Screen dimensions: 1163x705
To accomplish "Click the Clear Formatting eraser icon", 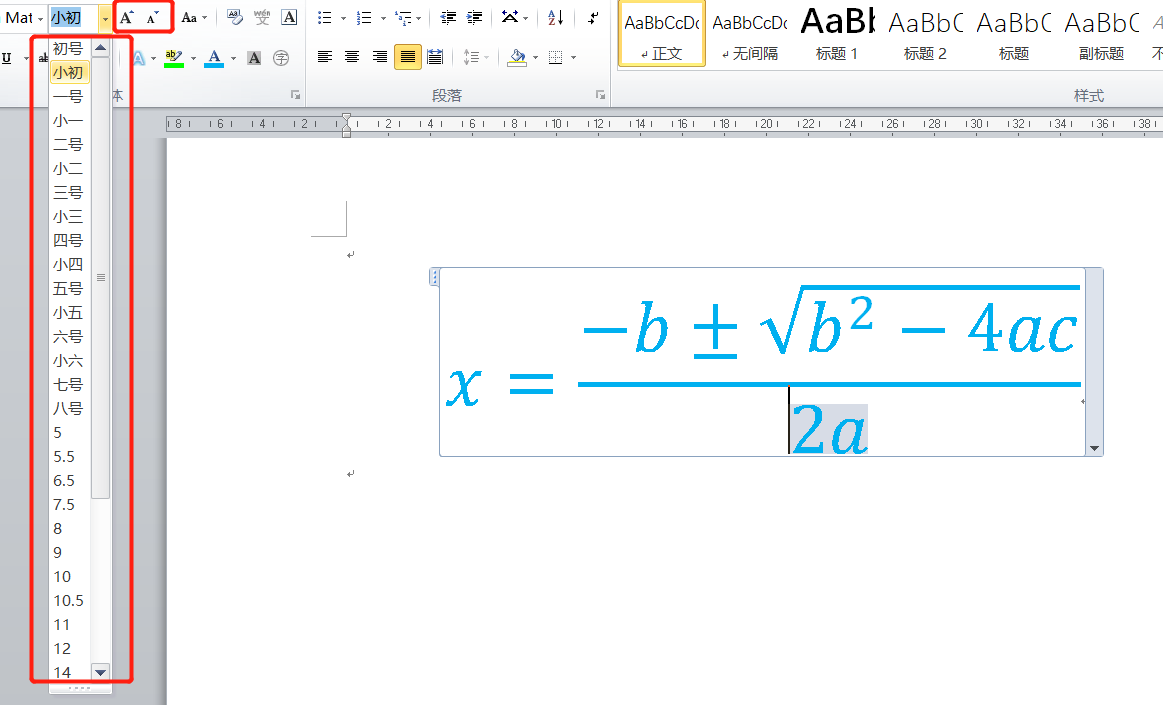I will click(234, 18).
